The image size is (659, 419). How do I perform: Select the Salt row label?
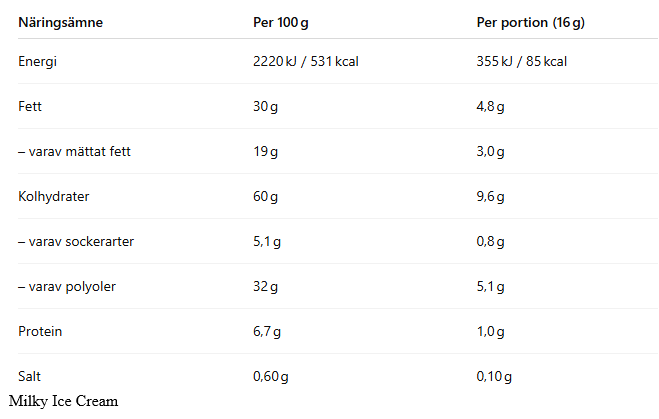(x=29, y=376)
